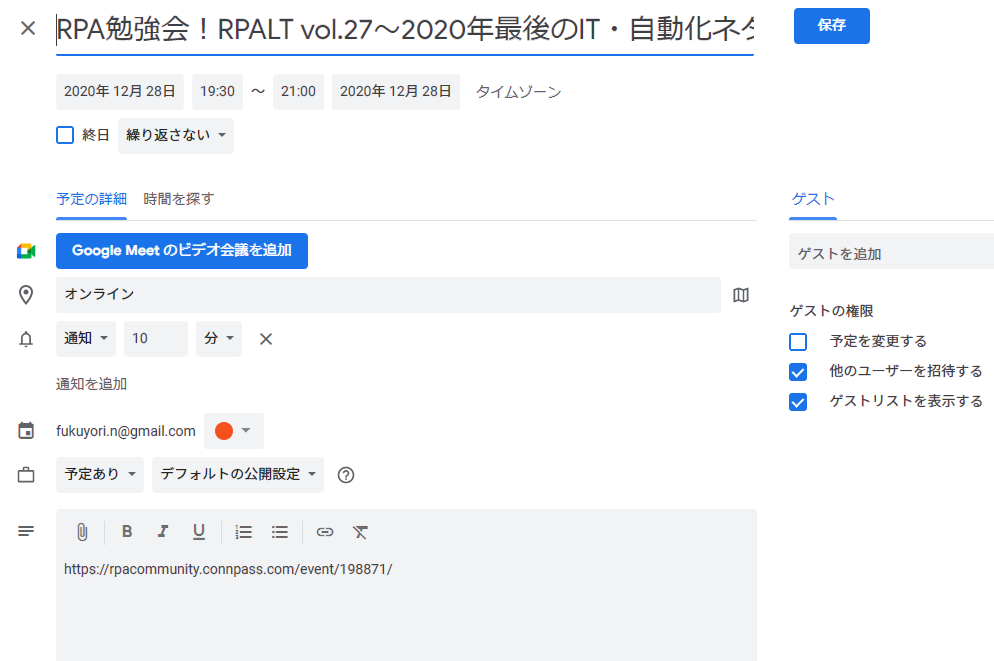Screen dimensions: 994x661
Task: Uncheck 他のユーザーを招待する permission
Action: (x=797, y=370)
